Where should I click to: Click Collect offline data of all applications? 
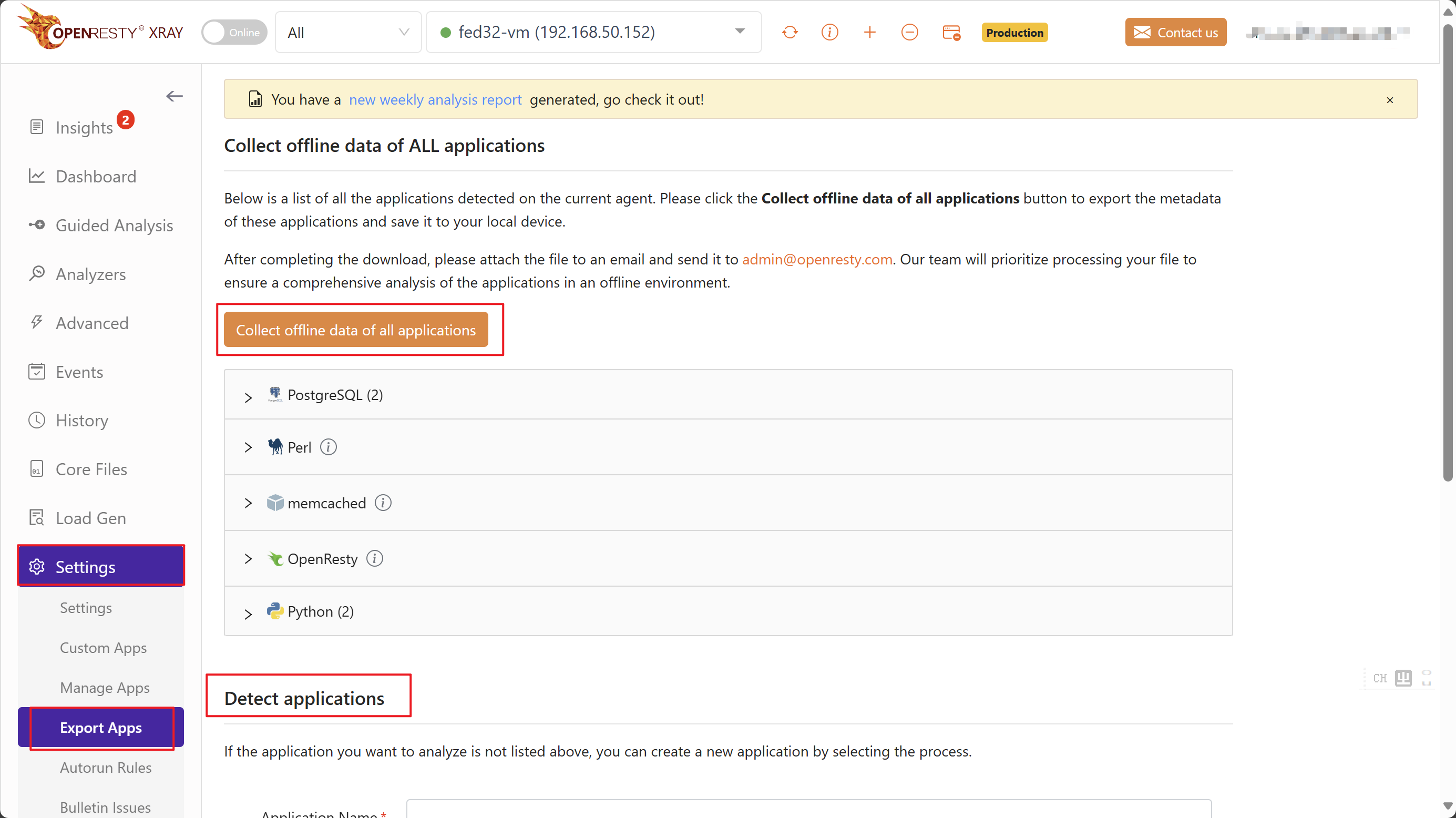click(355, 330)
